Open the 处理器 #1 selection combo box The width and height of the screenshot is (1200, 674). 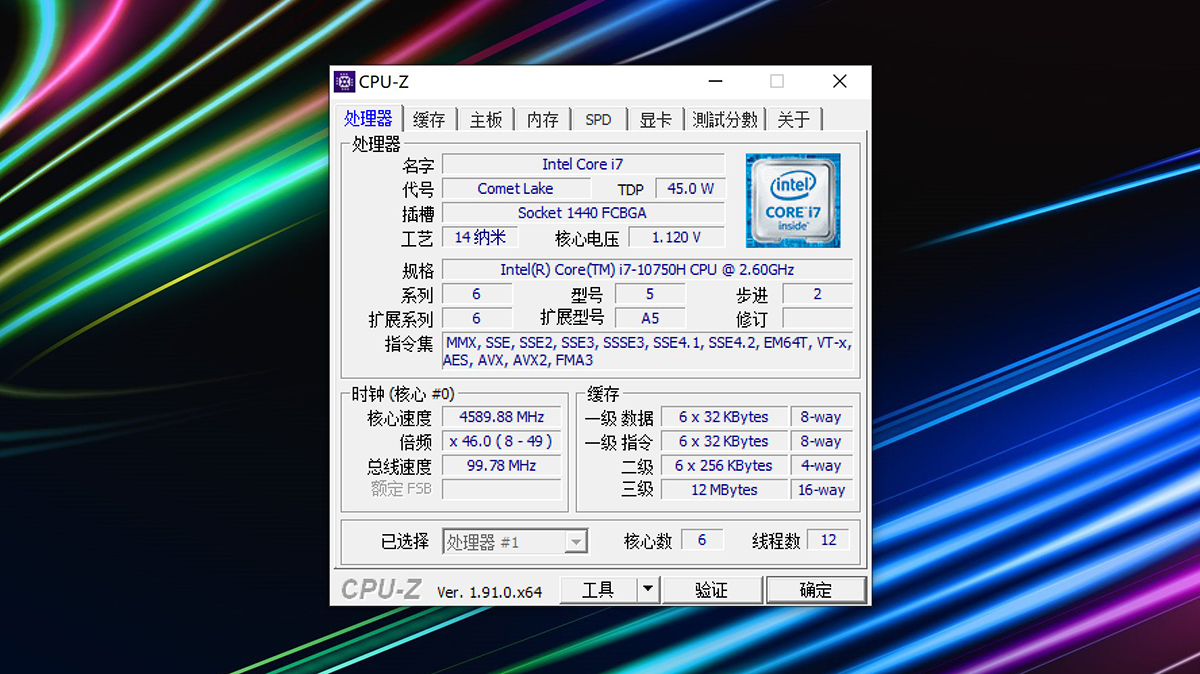coord(515,542)
